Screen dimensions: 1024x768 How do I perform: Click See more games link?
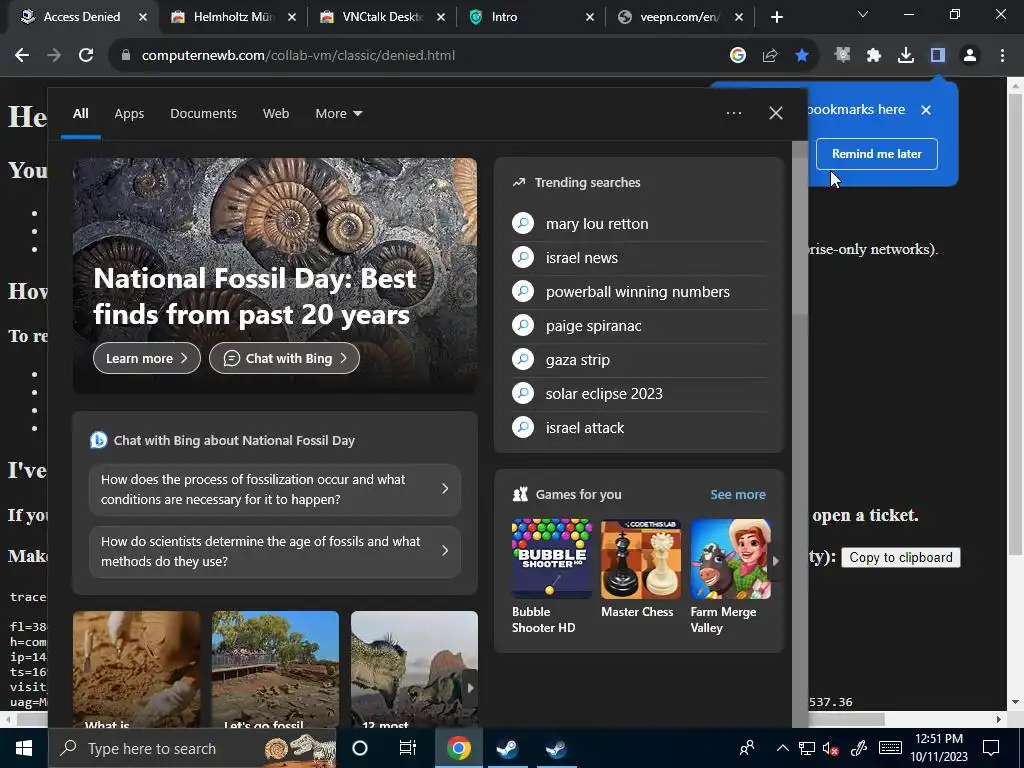coord(738,494)
